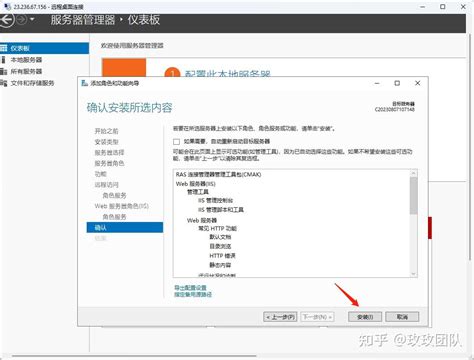
Task: Enable the auto-restart target server checkbox
Action: pos(176,142)
